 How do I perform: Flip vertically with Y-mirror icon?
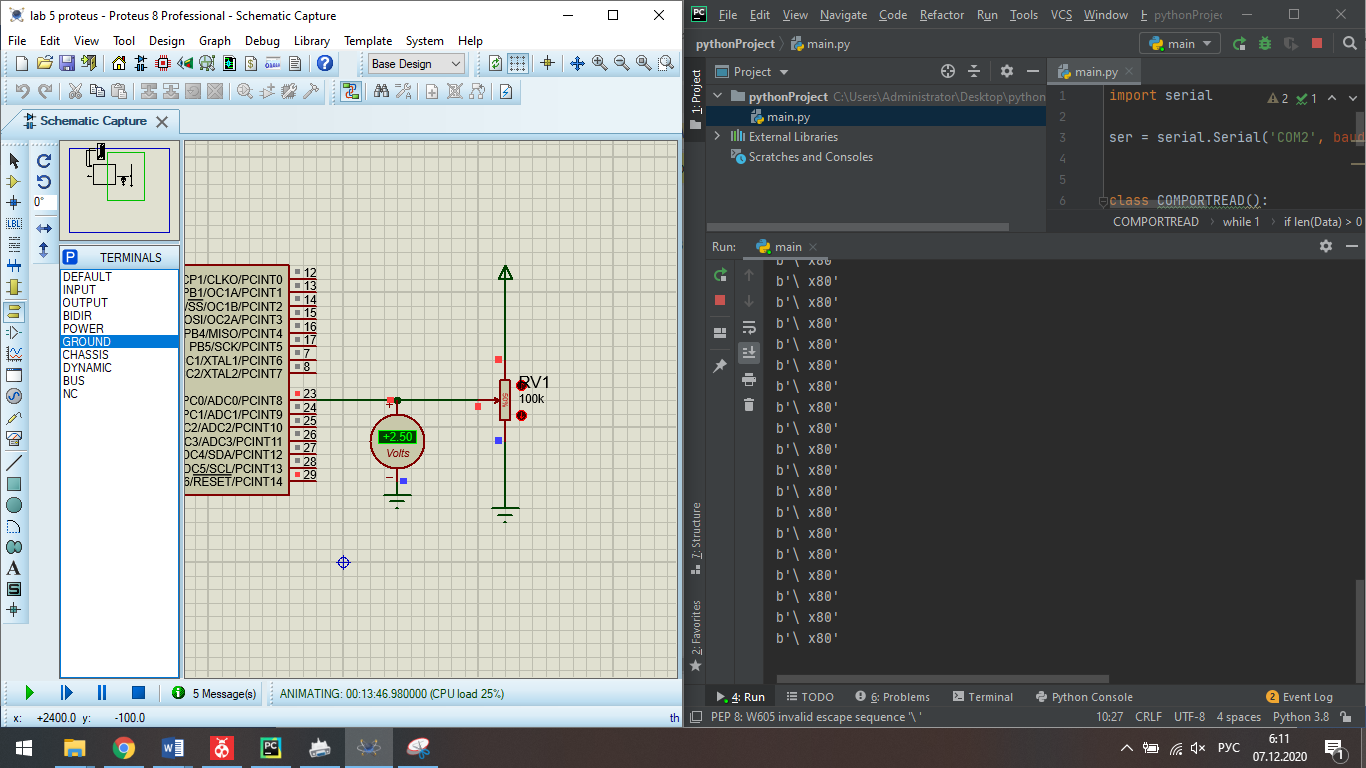coord(44,250)
